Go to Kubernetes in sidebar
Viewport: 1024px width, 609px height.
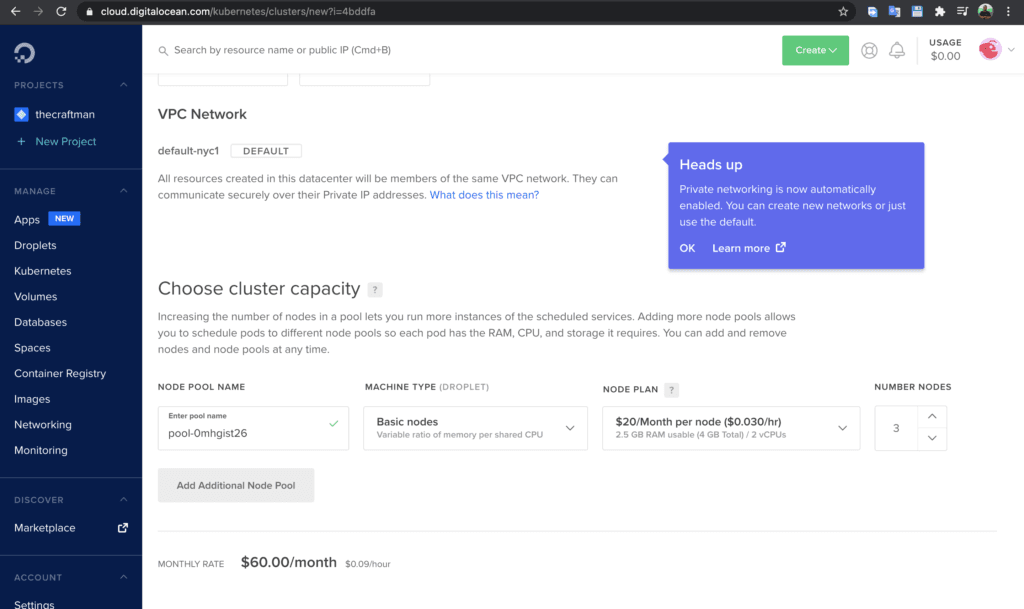click(42, 271)
